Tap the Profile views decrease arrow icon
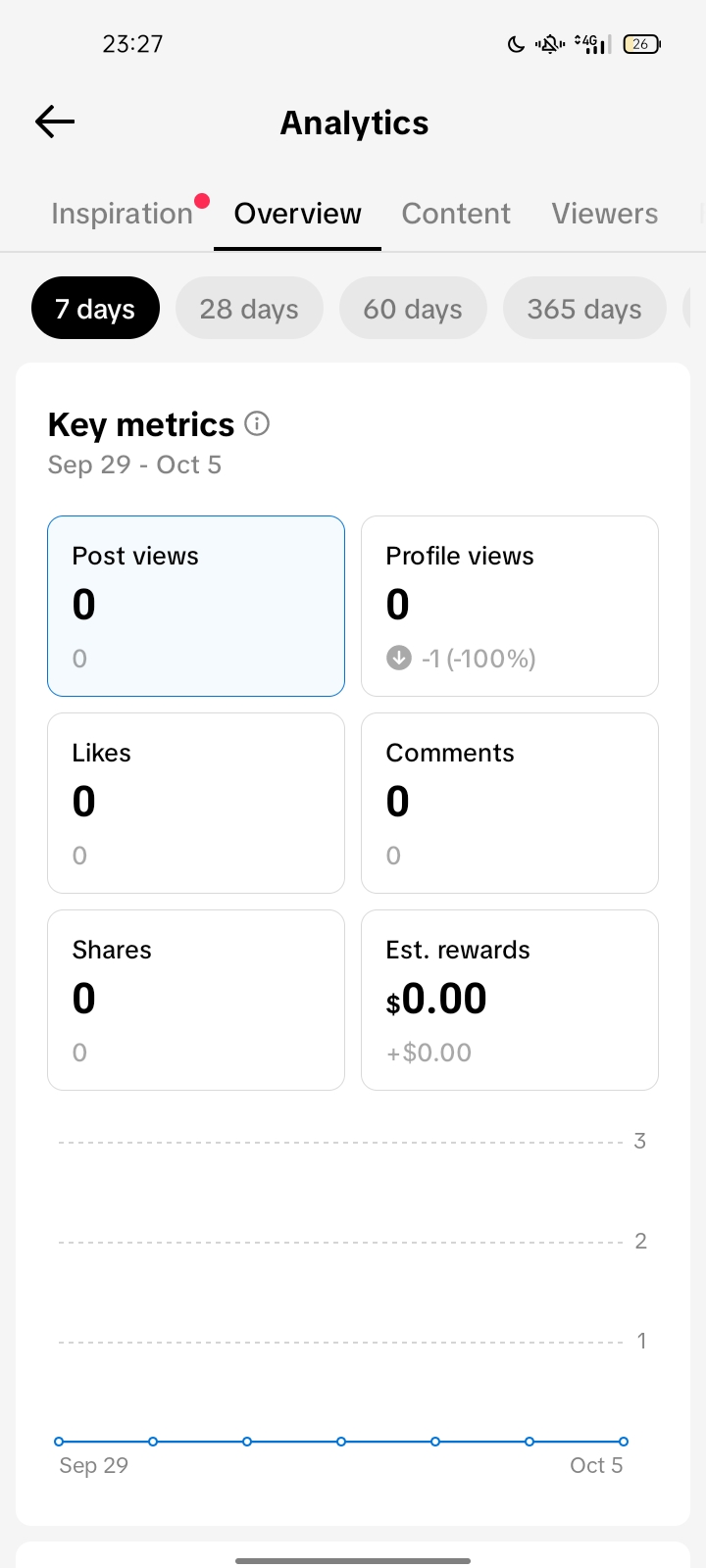The height and width of the screenshot is (1568, 706). click(398, 658)
